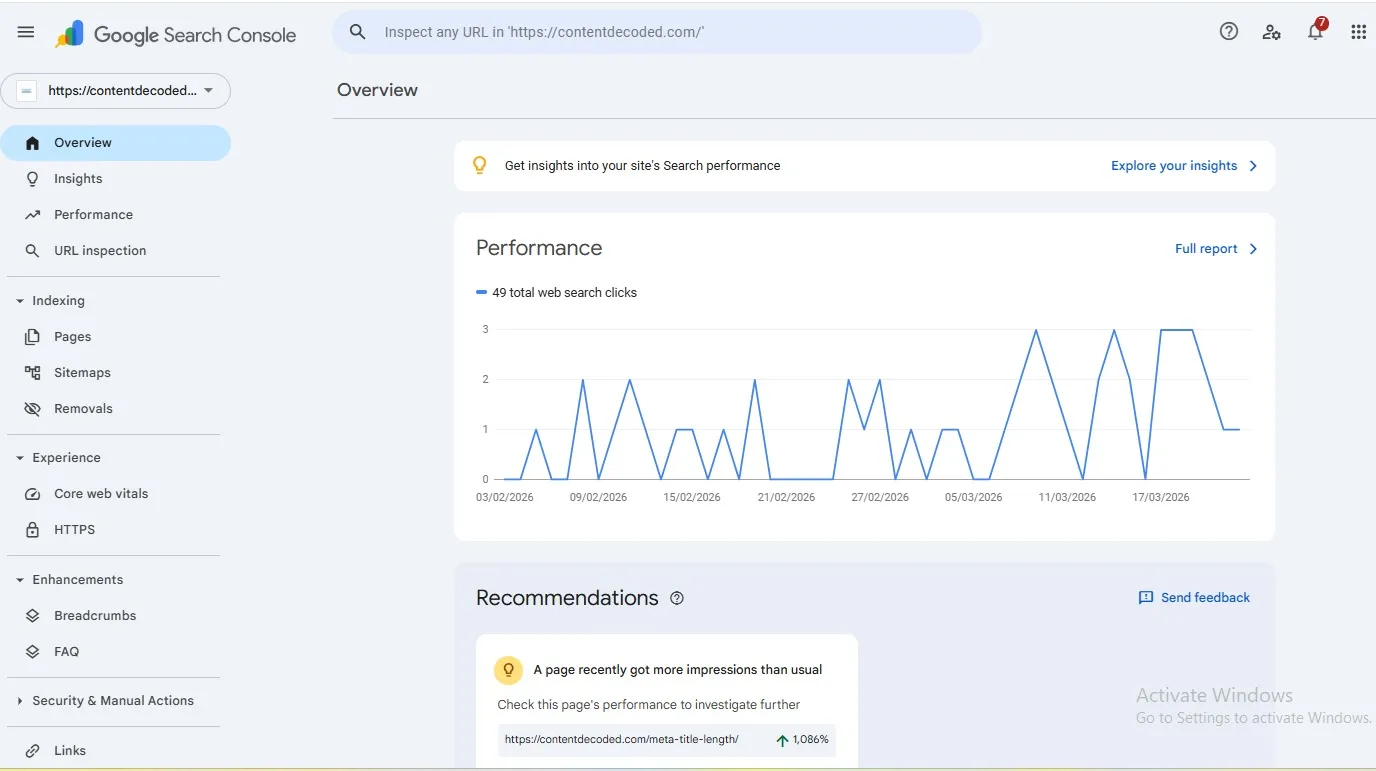View the FAQ enhancement report
Image resolution: width=1376 pixels, height=771 pixels.
click(x=66, y=651)
